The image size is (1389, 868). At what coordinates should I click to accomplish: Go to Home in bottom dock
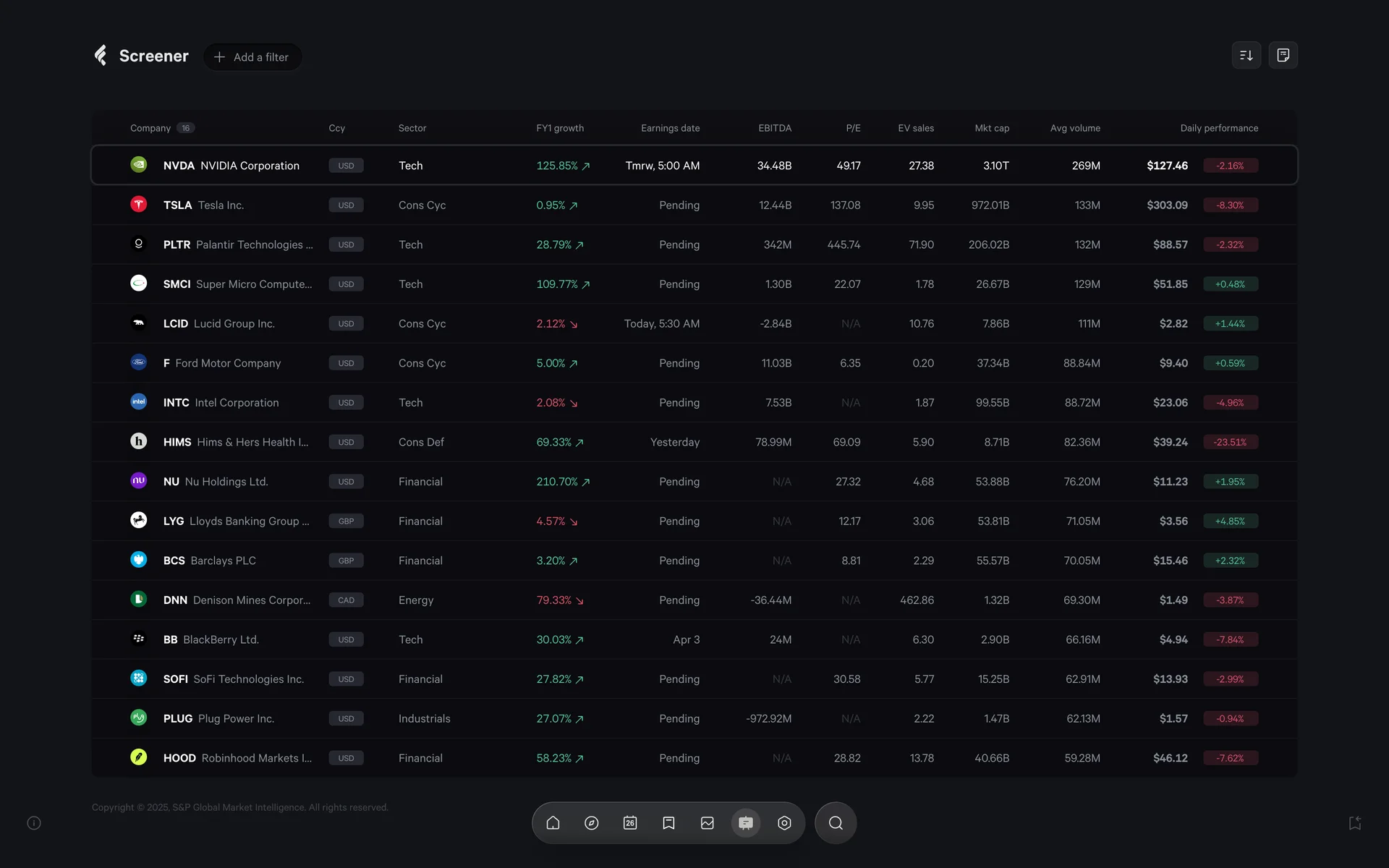[553, 823]
